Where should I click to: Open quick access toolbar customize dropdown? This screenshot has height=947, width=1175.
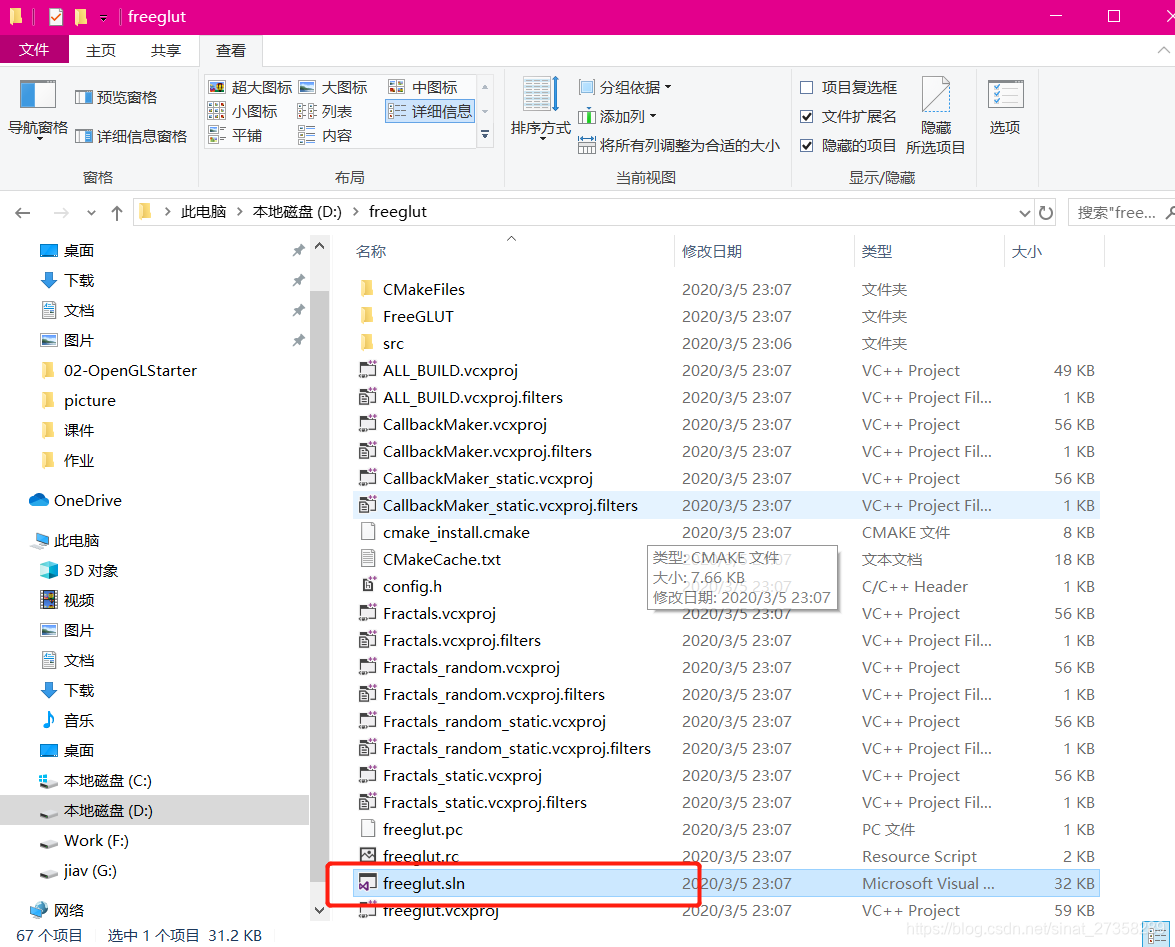pos(103,17)
